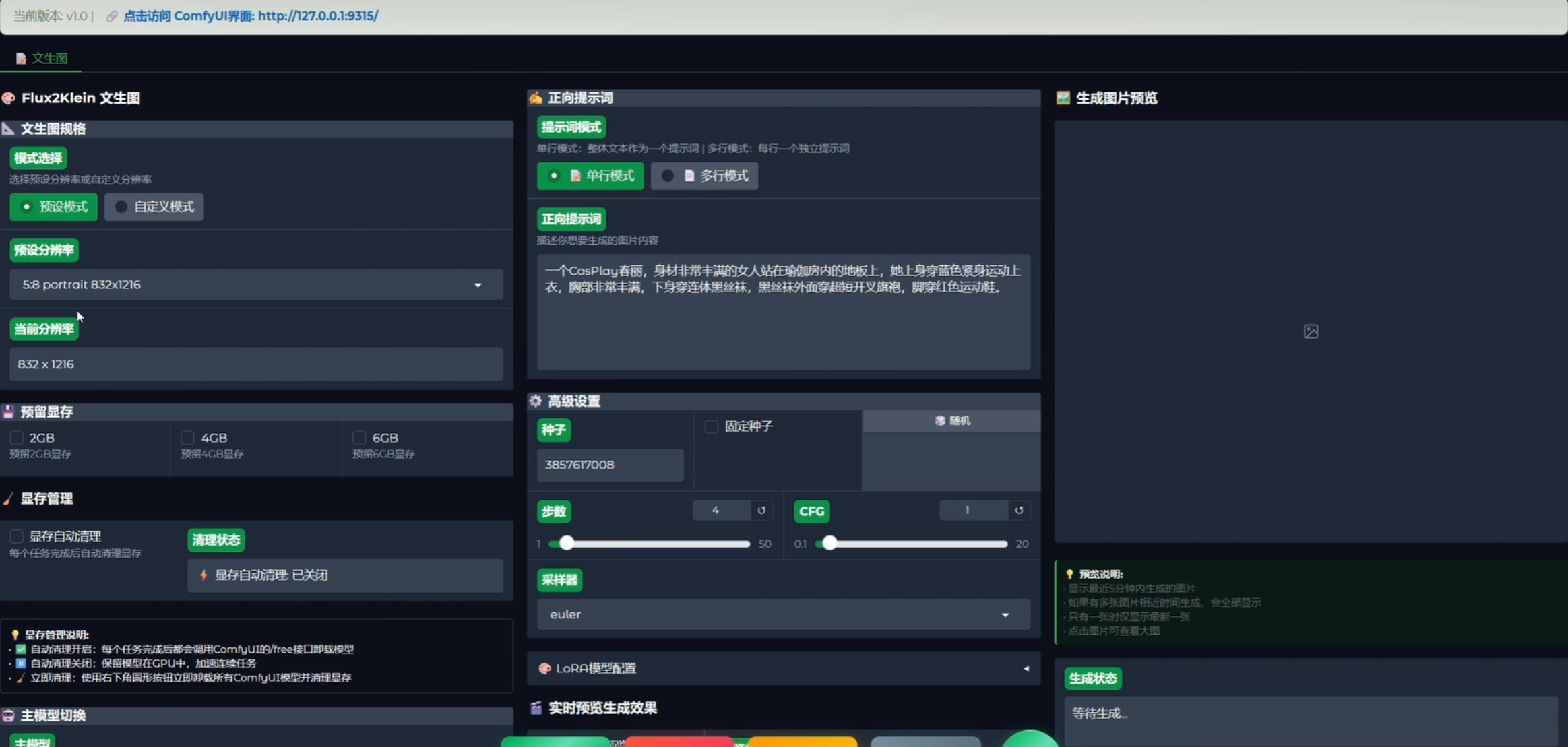The width and height of the screenshot is (1568, 747).
Task: Reset the 步数 steps value
Action: pyautogui.click(x=761, y=511)
